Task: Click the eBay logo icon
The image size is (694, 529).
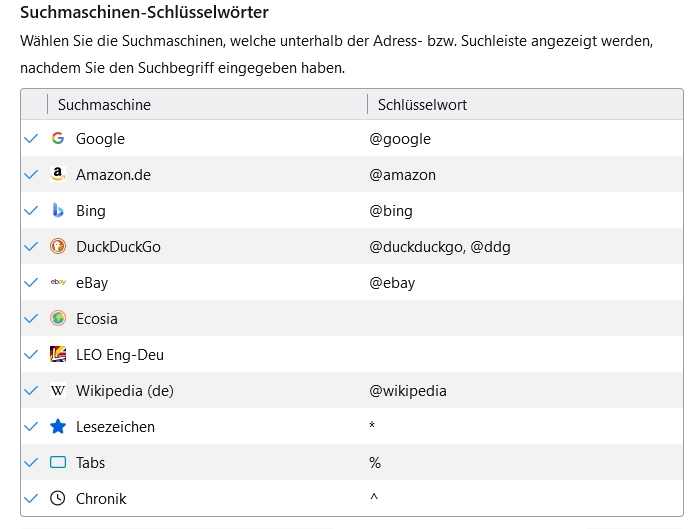Action: pos(58,283)
